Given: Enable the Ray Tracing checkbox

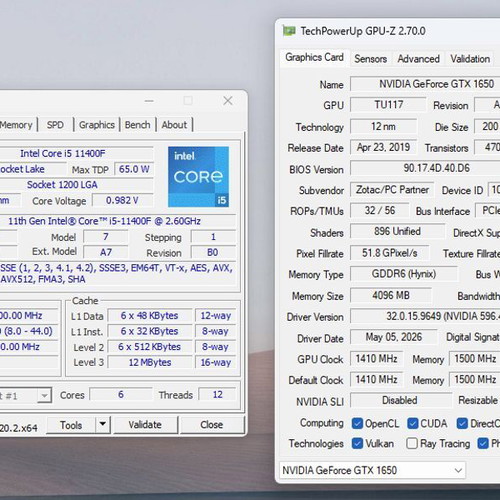Looking at the screenshot, I should point(412,443).
